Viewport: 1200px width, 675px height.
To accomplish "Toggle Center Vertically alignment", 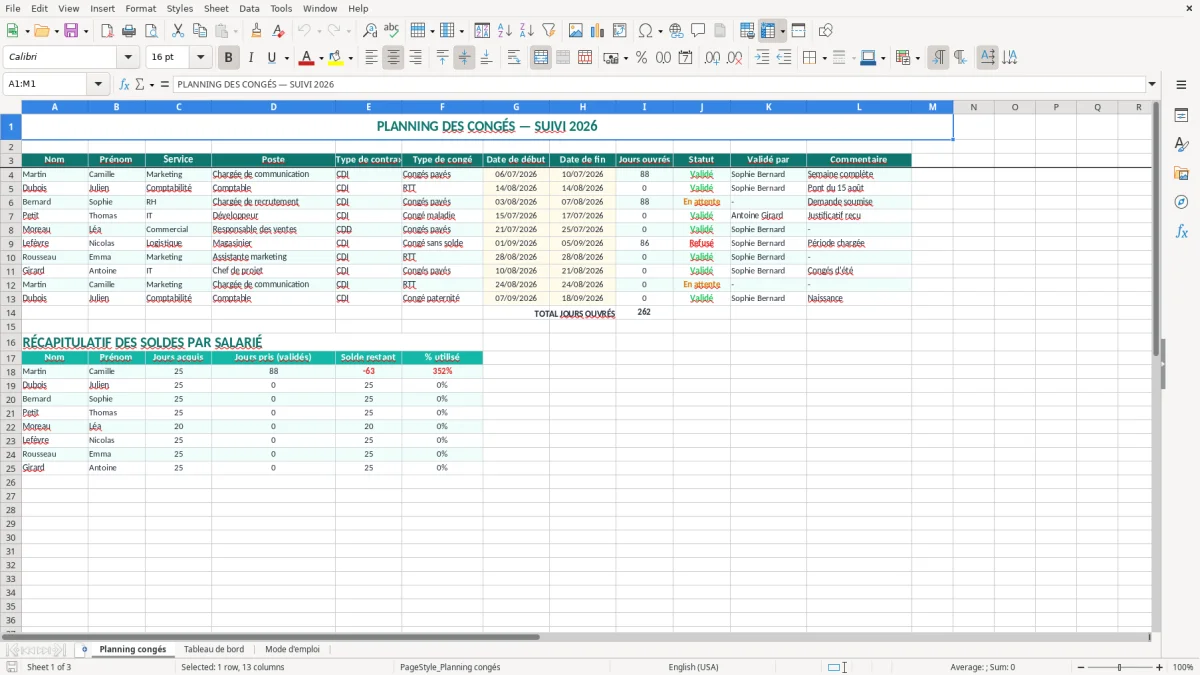I will tap(464, 58).
